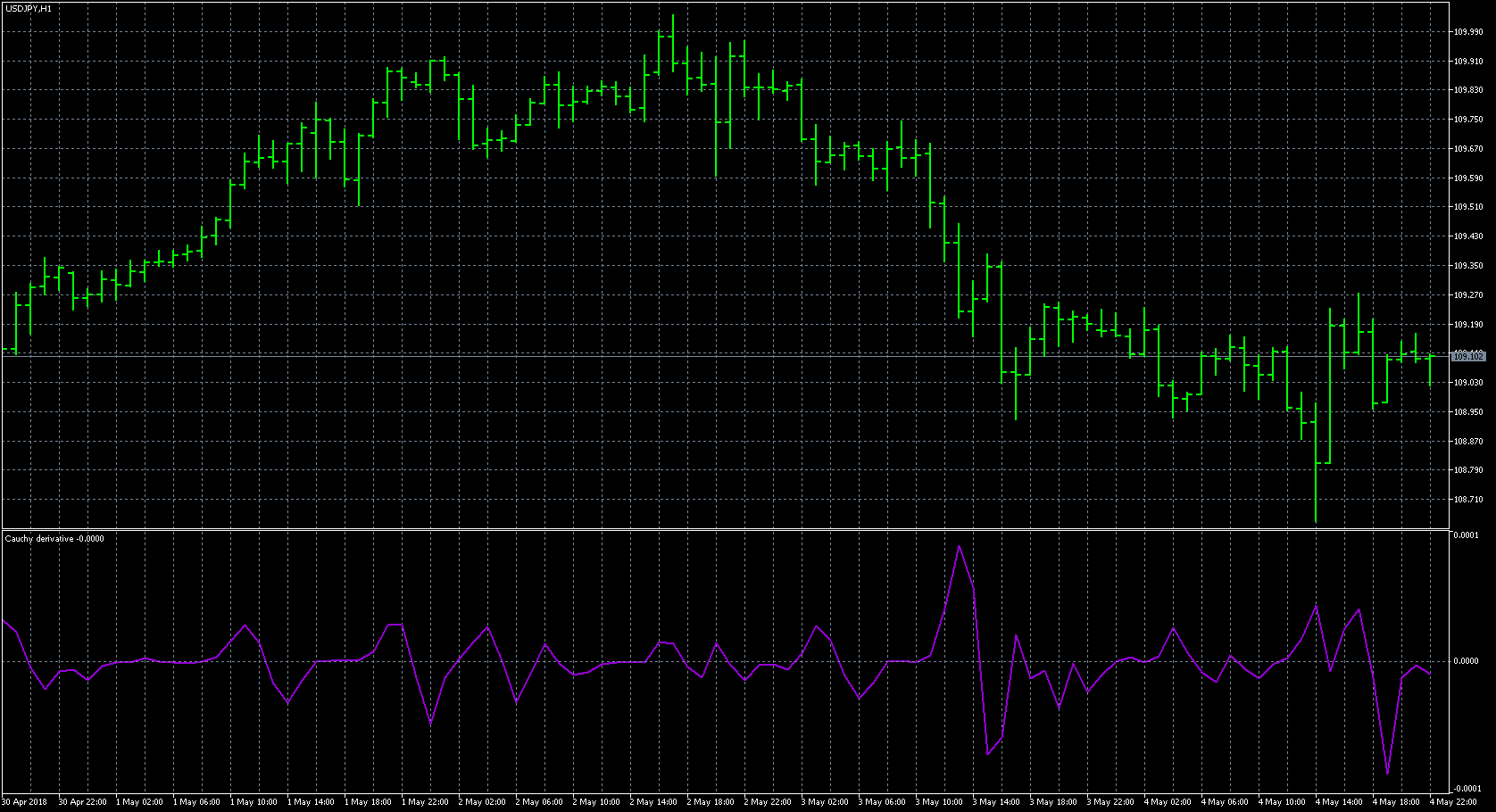This screenshot has height=812, width=1496.
Task: Click the 109.350 price scale value
Action: click(x=1468, y=266)
